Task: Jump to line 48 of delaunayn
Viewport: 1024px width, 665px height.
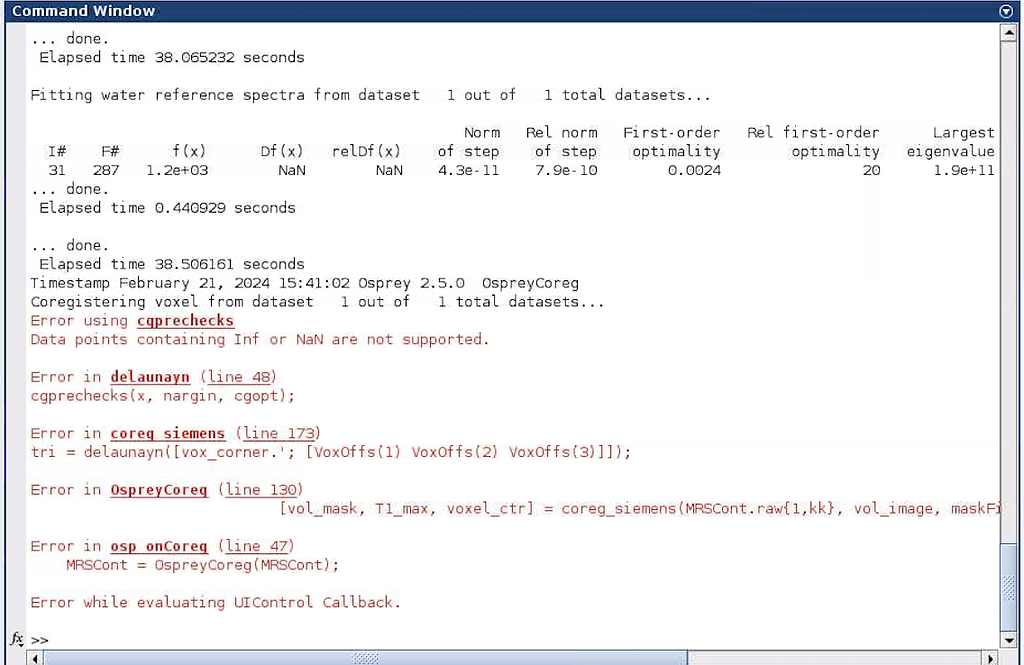Action: [239, 377]
